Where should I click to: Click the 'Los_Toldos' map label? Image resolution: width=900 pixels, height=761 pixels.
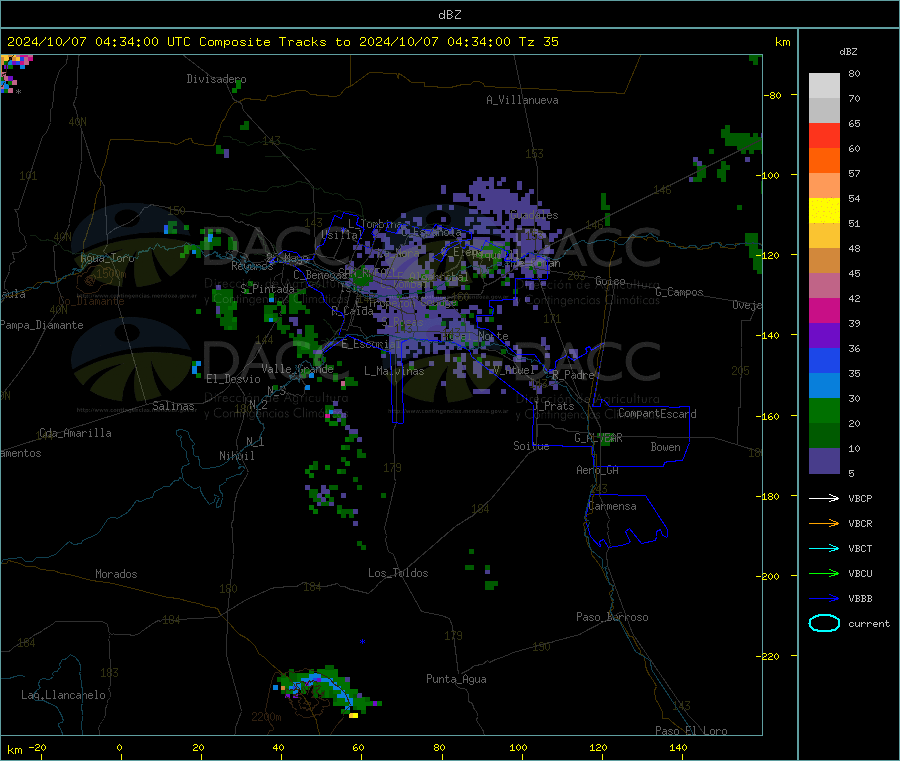[398, 573]
